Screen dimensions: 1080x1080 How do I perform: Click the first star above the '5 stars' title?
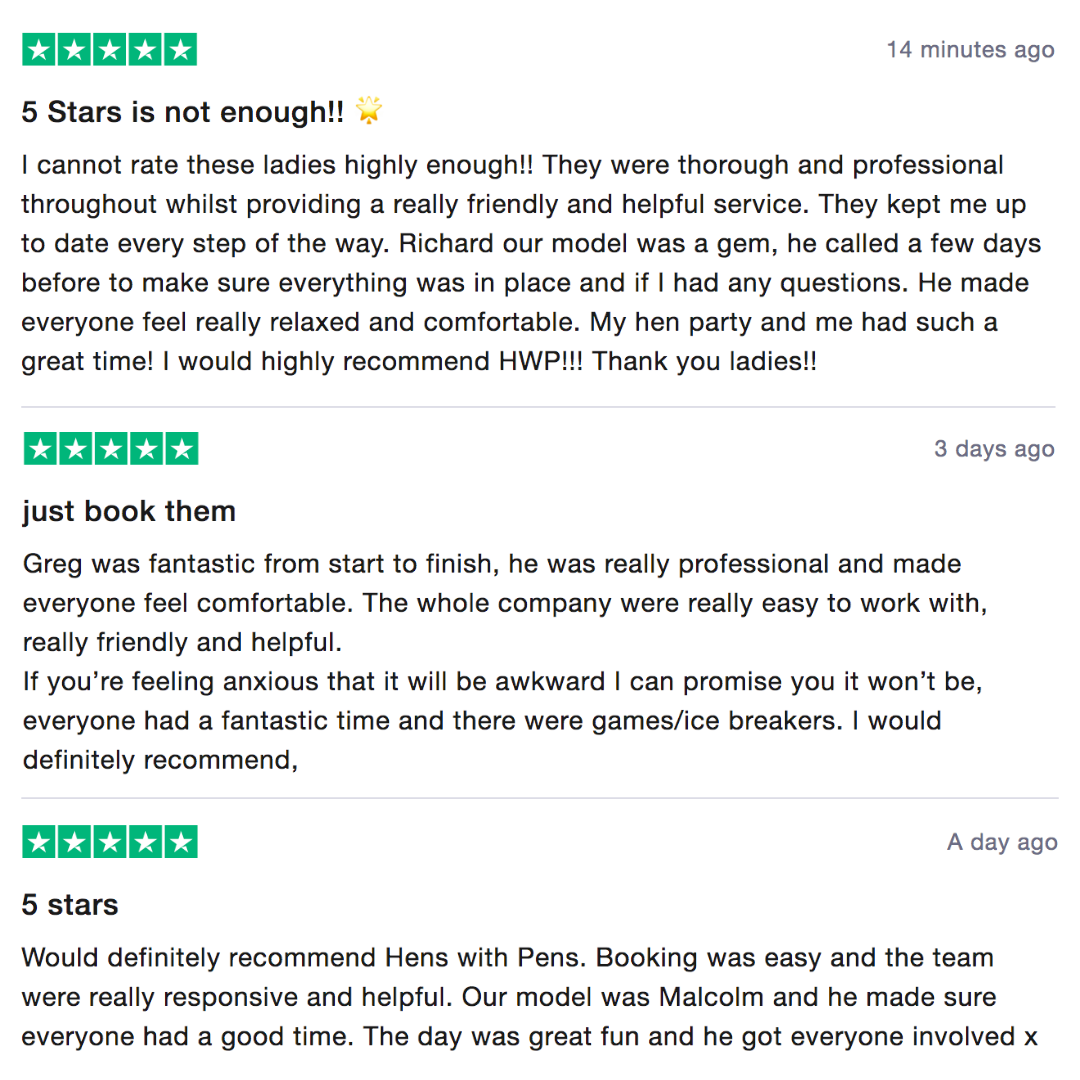pos(40,842)
